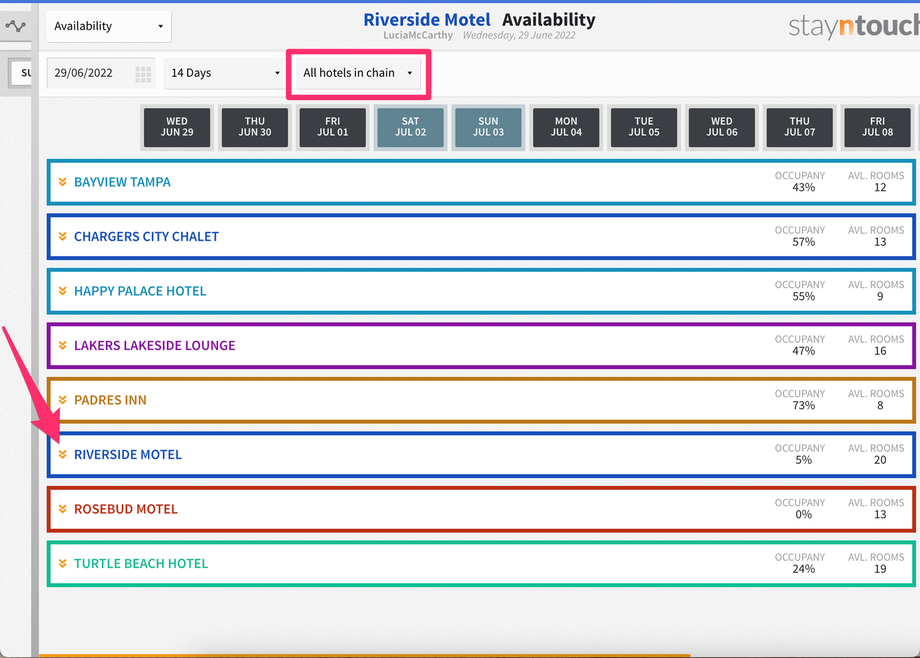Click the CHARGERS CITY CHALET hotel name
The width and height of the screenshot is (920, 658).
coord(146,237)
